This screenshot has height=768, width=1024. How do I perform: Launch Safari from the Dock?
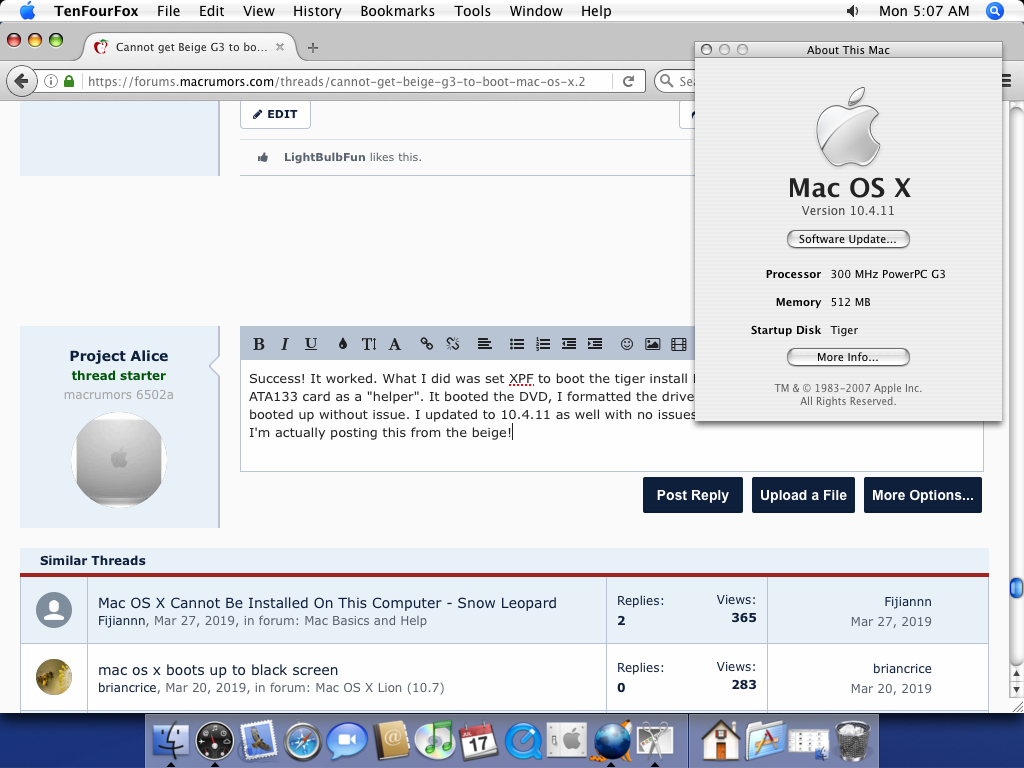pyautogui.click(x=302, y=741)
